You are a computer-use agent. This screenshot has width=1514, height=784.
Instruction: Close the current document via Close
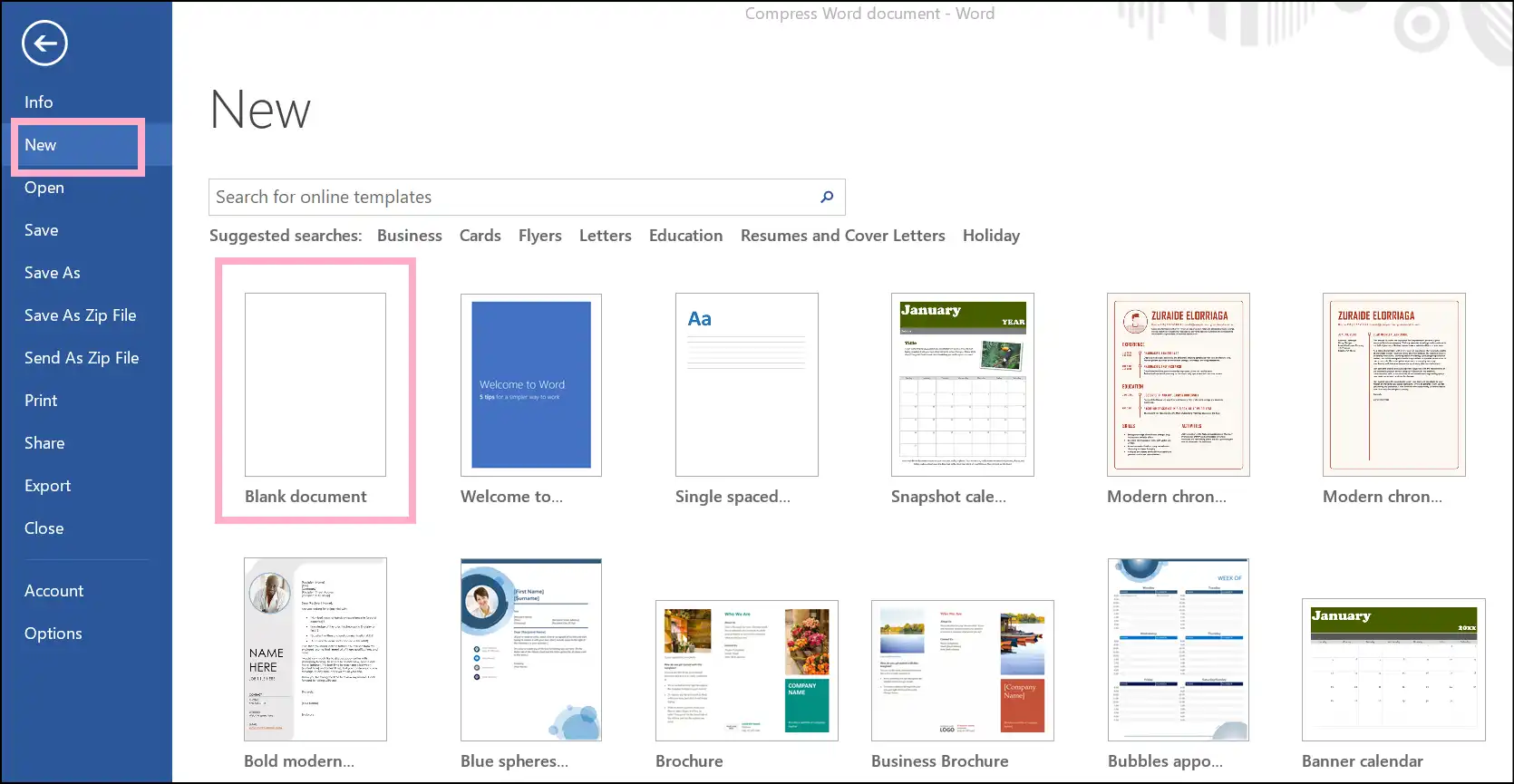click(44, 528)
